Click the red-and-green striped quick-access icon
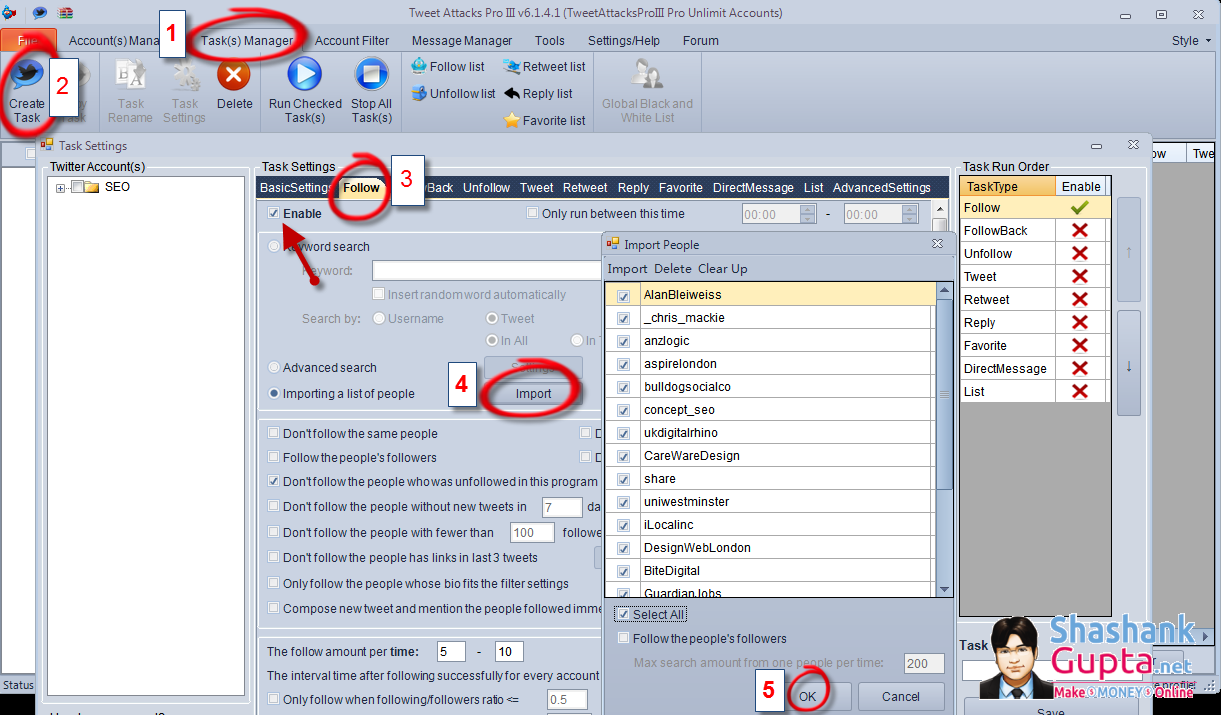The image size is (1221, 715). pos(64,13)
